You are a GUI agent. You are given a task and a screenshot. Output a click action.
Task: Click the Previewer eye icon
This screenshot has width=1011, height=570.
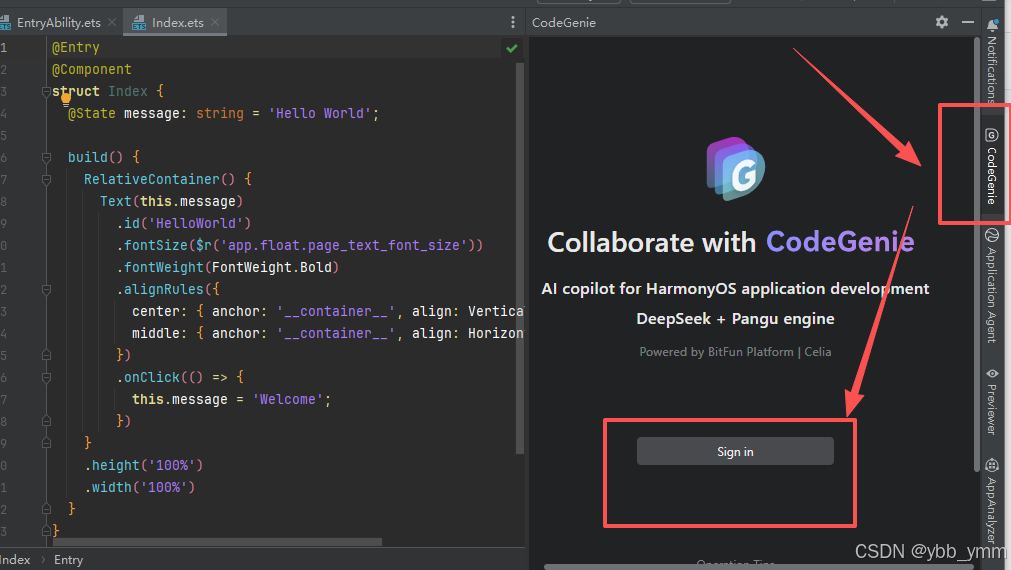tap(992, 373)
